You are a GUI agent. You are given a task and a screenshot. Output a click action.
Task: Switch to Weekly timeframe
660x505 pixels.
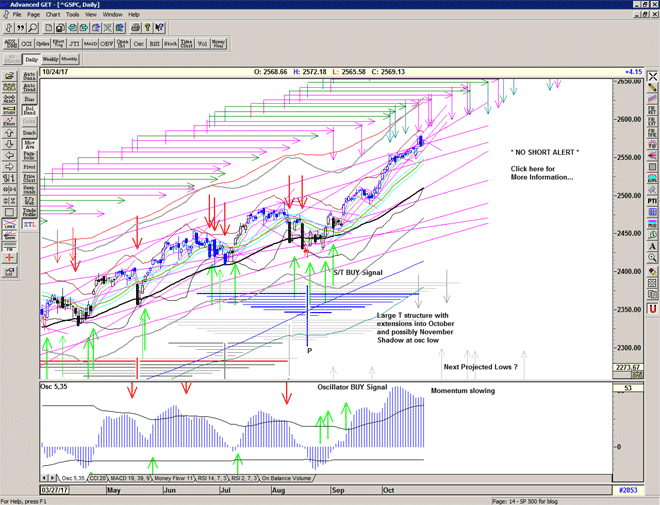click(50, 60)
